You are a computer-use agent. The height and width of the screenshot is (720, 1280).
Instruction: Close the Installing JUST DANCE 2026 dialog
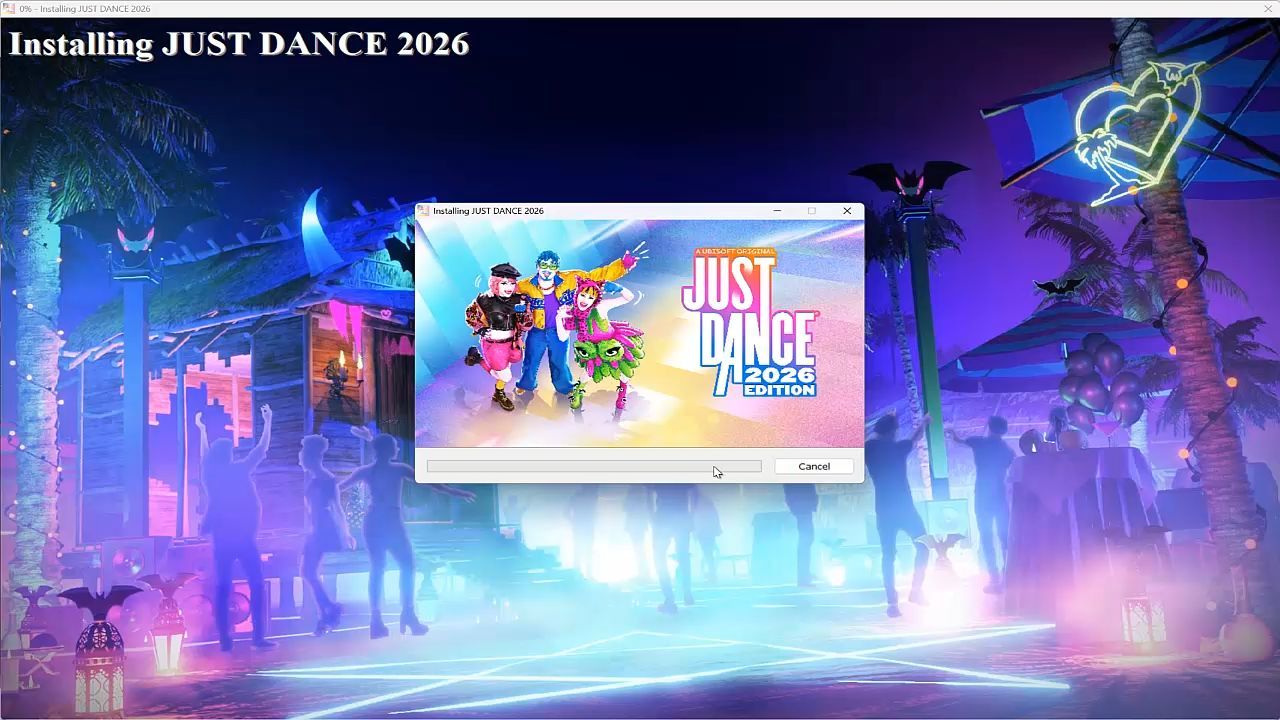(847, 211)
